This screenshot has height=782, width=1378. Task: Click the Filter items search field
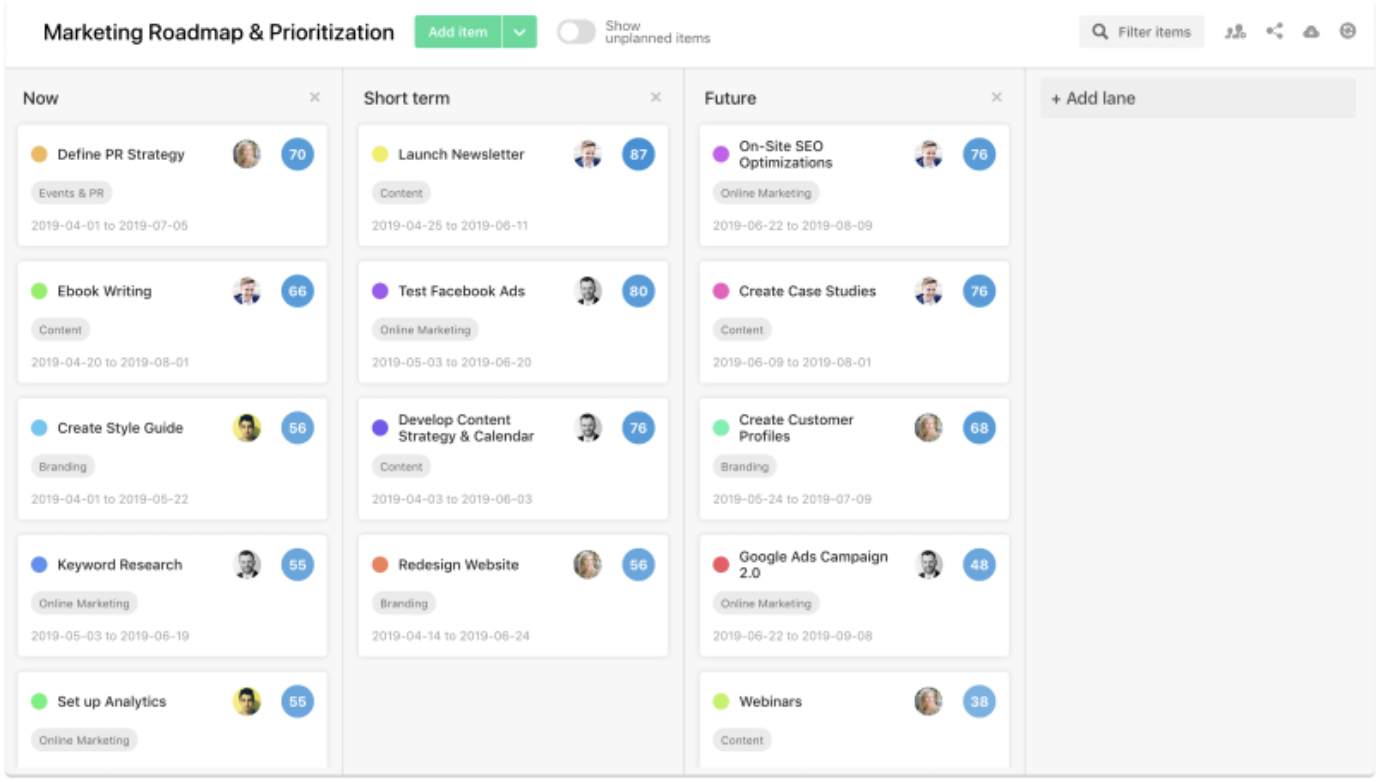1142,32
